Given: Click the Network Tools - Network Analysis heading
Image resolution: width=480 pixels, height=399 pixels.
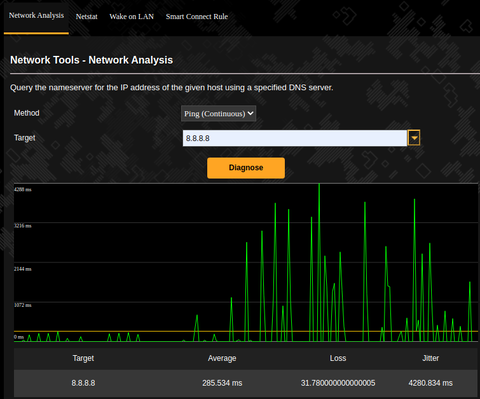Looking at the screenshot, I should coord(91,60).
